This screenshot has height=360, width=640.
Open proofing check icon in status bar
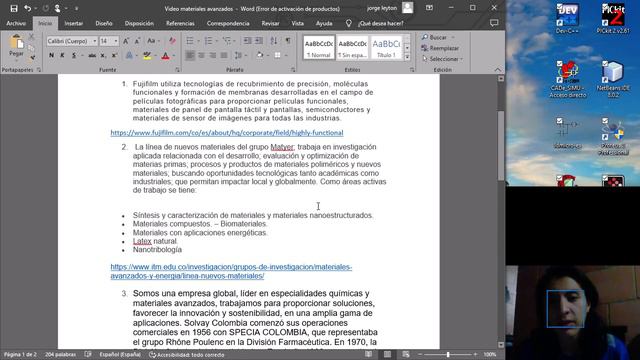(88, 354)
